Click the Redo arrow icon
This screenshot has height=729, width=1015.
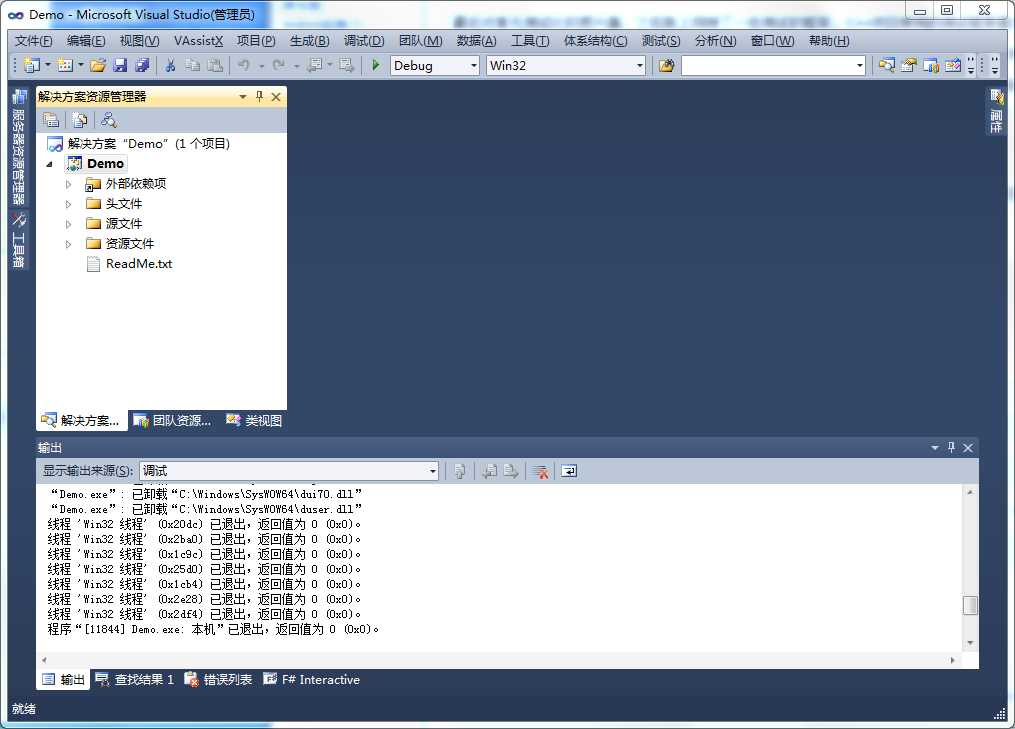[x=278, y=65]
